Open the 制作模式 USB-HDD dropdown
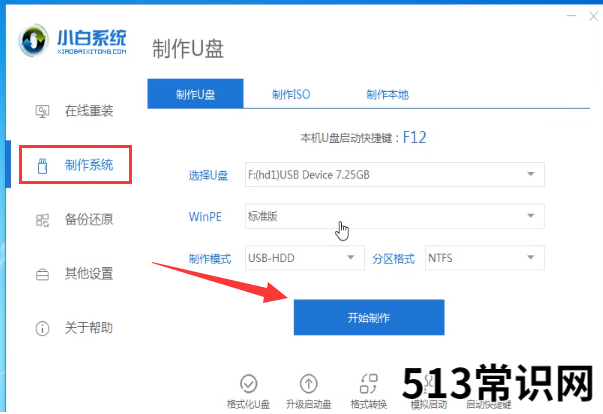Screen dimensions: 603x414 point(305,258)
